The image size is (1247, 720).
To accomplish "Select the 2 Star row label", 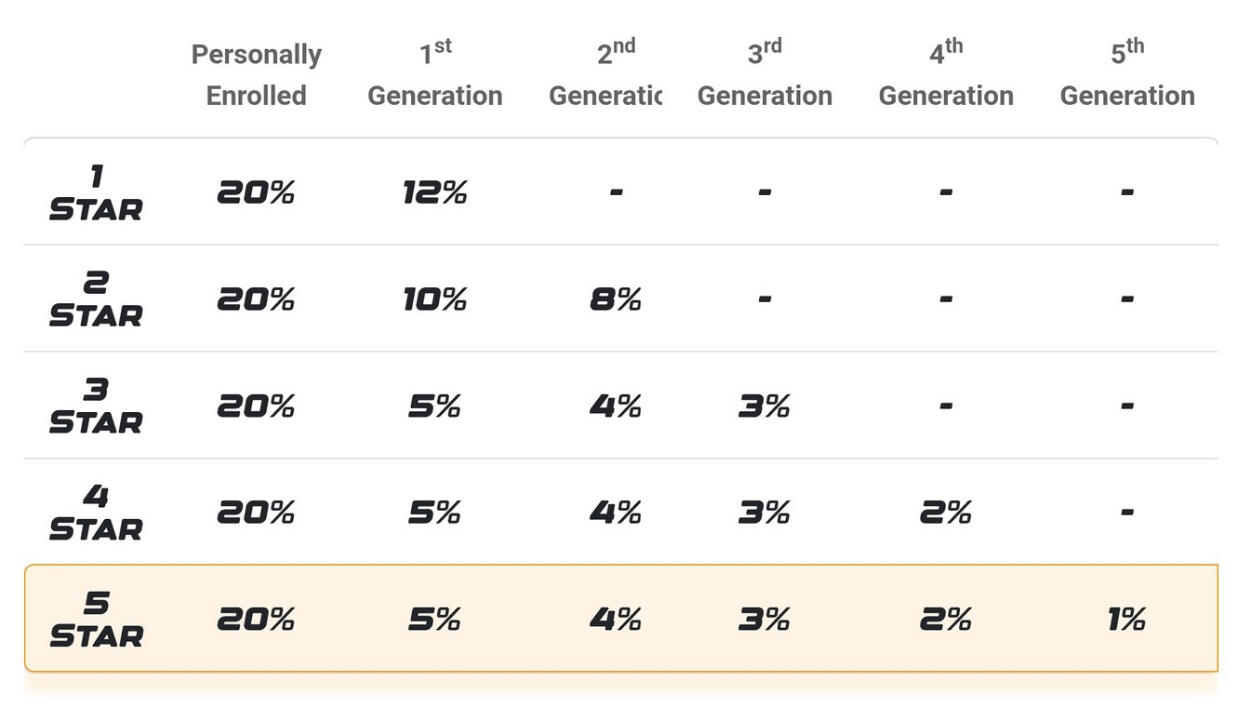I will (x=96, y=299).
